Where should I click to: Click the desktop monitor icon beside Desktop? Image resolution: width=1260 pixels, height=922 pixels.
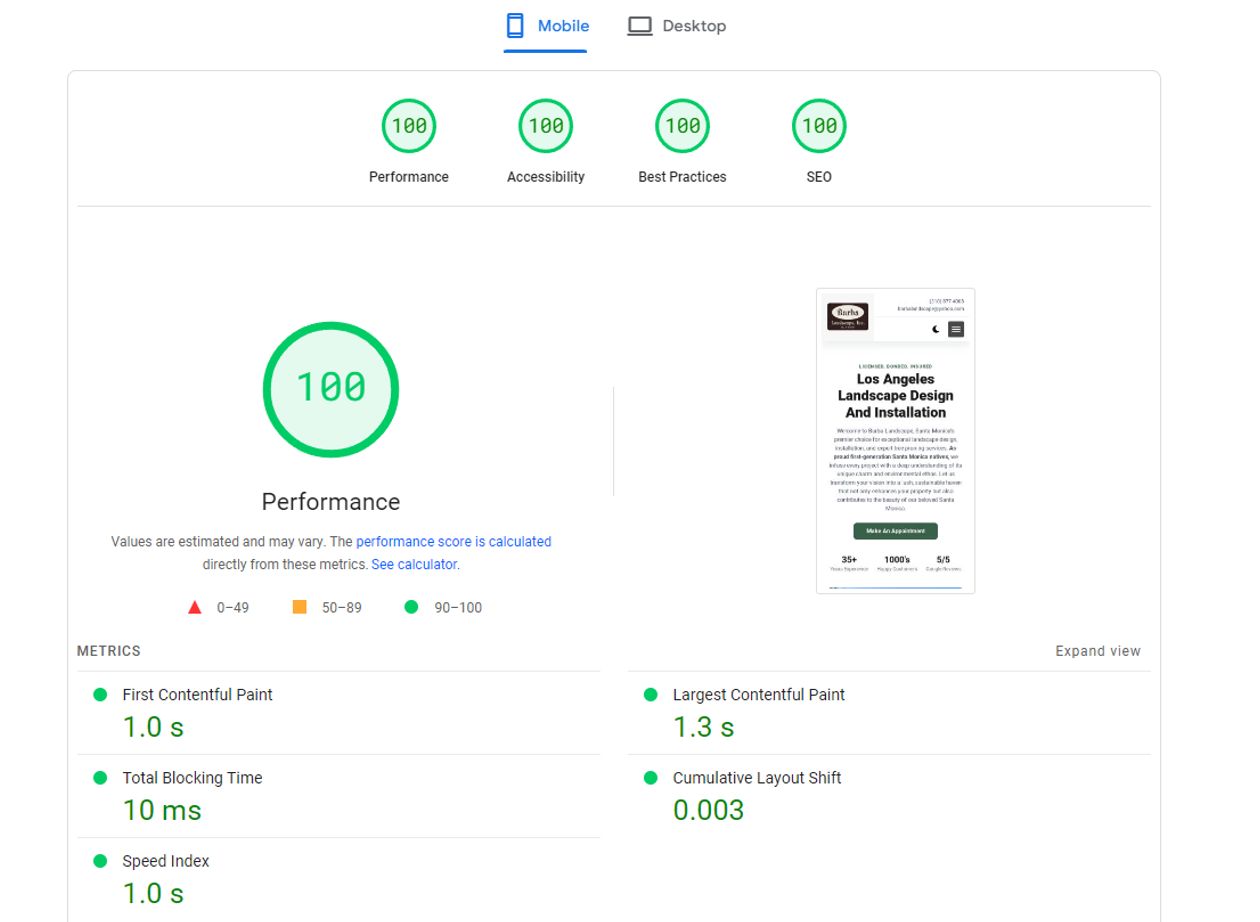[x=639, y=25]
